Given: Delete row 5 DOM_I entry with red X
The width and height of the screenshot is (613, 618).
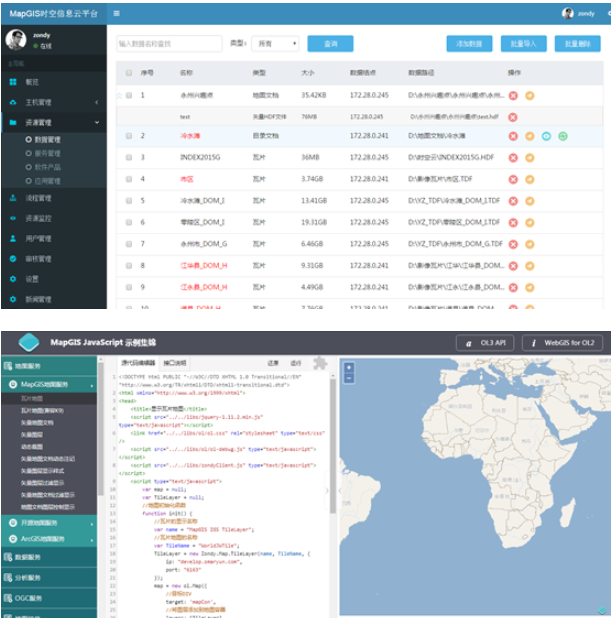Looking at the screenshot, I should pyautogui.click(x=513, y=201).
